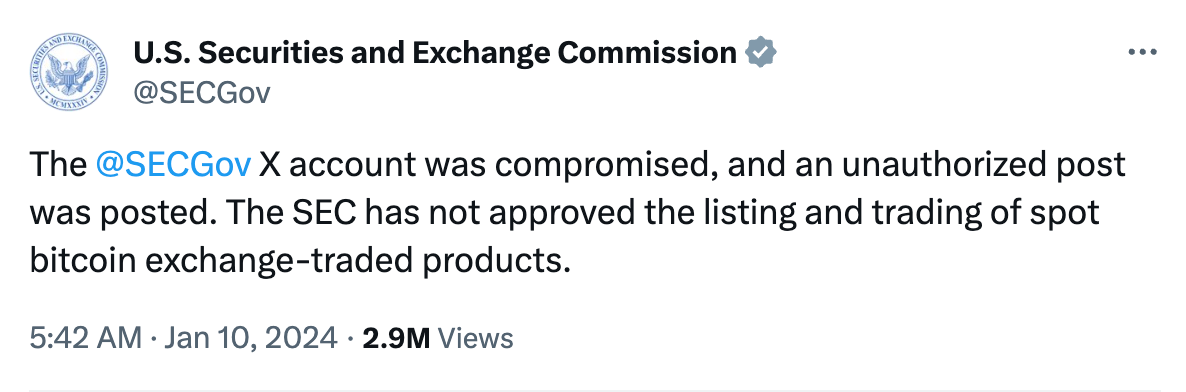Open the SEC seal profile picture
This screenshot has width=1186, height=392.
pyautogui.click(x=69, y=71)
